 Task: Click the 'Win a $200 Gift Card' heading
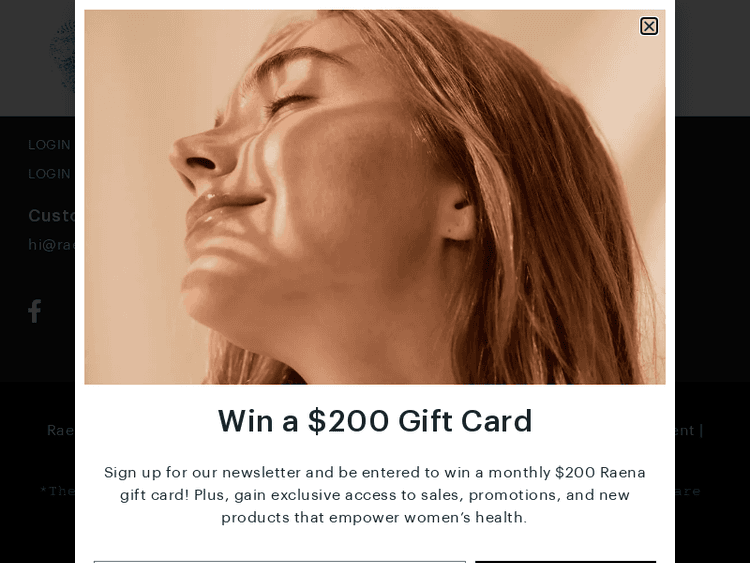point(375,421)
